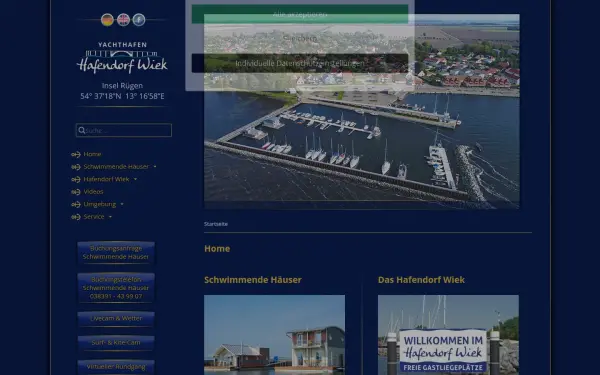This screenshot has width=600, height=375.
Task: Open the Schwimmende Häuser heading link
Action: [253, 280]
